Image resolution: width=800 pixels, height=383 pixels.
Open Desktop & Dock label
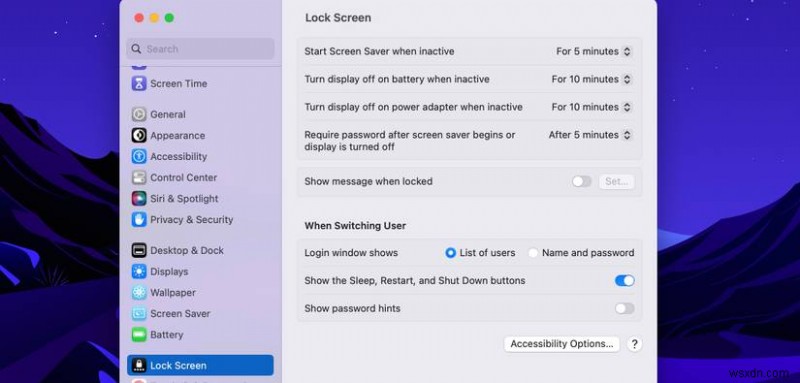pos(187,250)
